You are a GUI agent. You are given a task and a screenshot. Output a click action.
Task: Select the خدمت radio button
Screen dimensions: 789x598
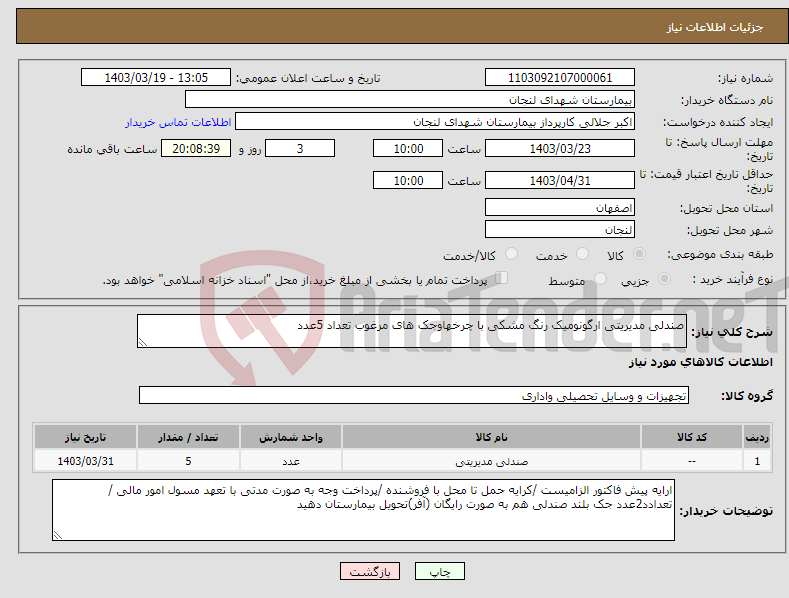tap(582, 254)
